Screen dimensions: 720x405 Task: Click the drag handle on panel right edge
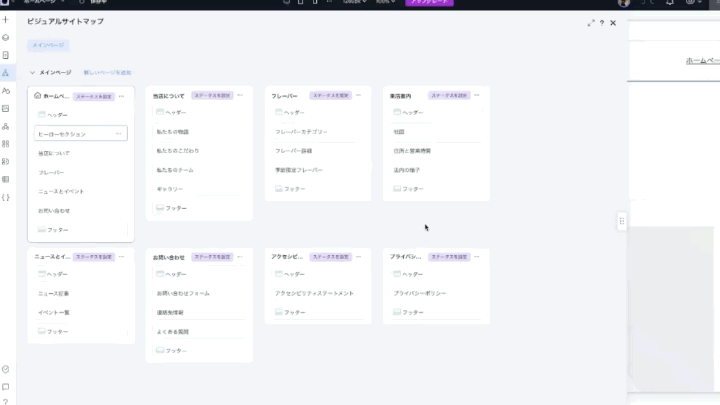(x=622, y=222)
